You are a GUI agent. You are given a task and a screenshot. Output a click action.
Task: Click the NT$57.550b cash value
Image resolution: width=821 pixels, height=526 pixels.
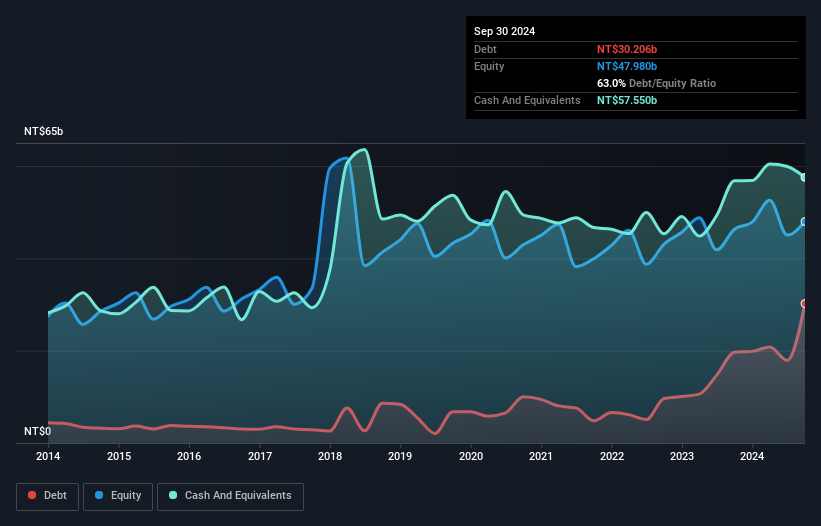tap(627, 100)
